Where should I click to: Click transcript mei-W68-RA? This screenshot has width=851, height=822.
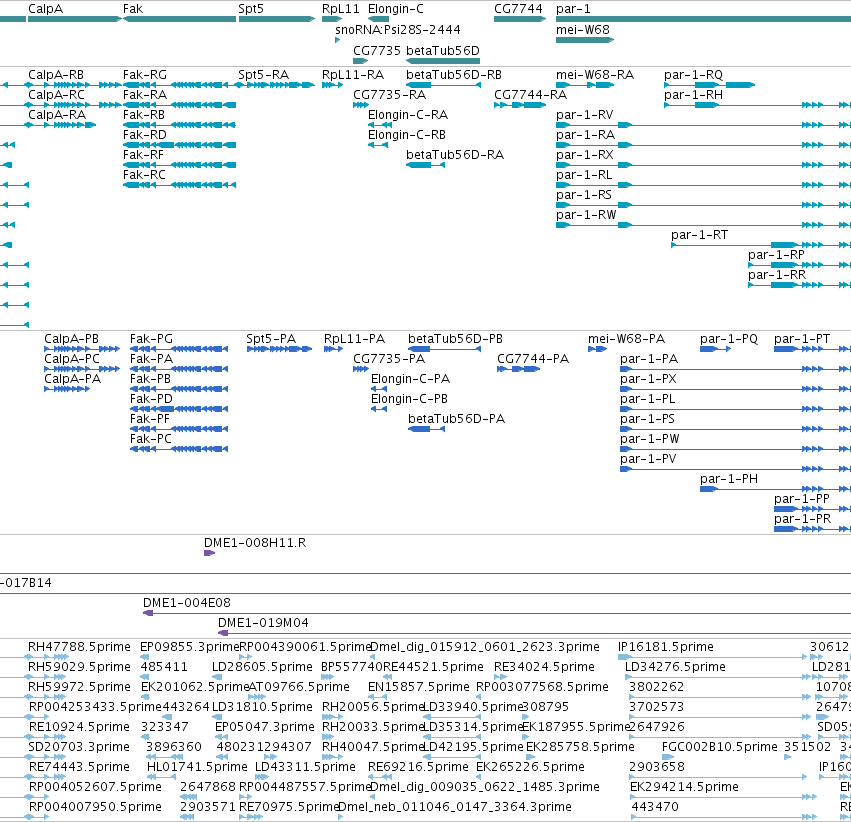[x=585, y=85]
